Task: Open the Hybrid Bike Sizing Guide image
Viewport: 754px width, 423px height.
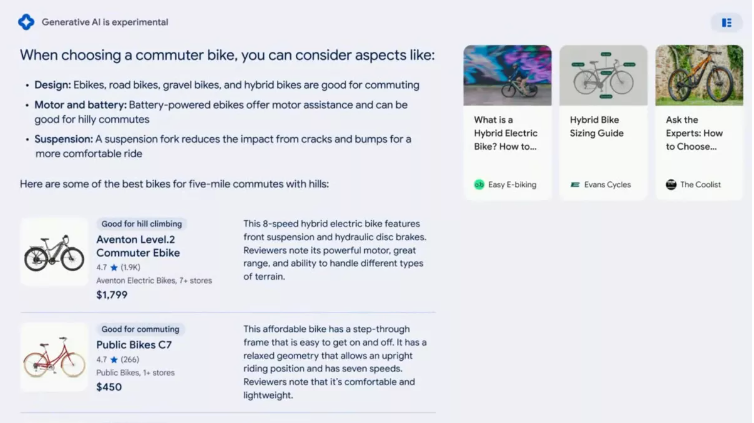Action: 603,75
